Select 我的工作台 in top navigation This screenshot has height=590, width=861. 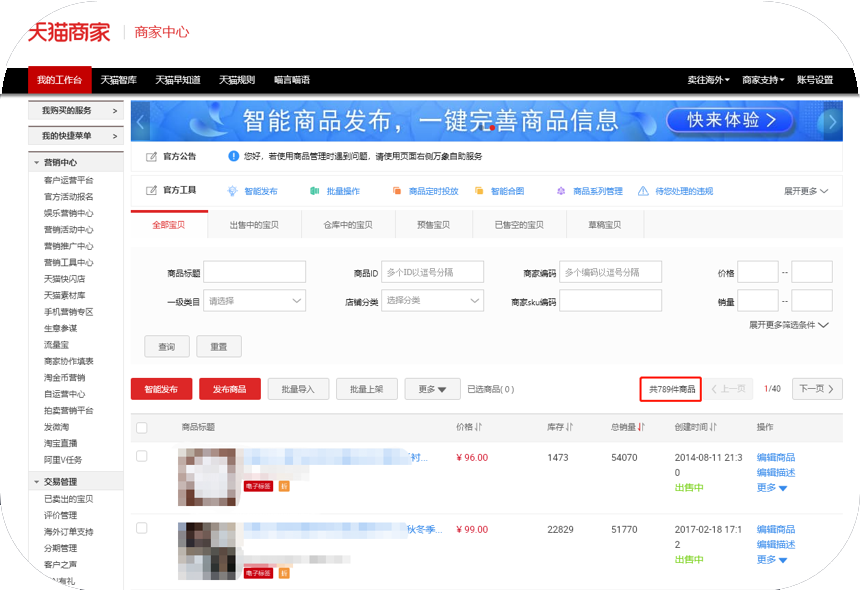point(60,80)
